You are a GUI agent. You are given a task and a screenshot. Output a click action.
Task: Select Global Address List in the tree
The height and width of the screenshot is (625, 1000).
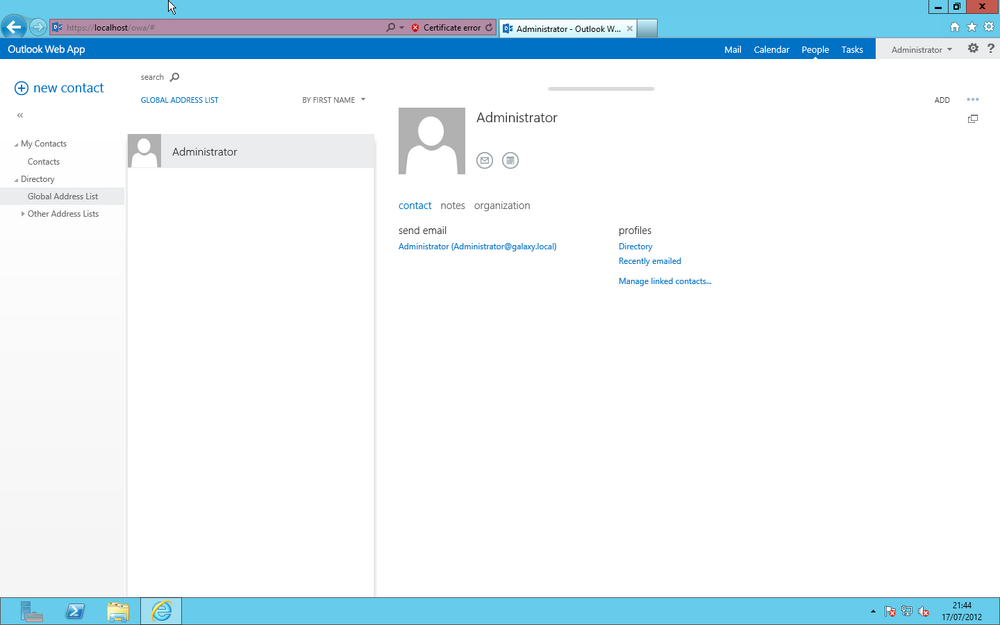click(x=62, y=196)
